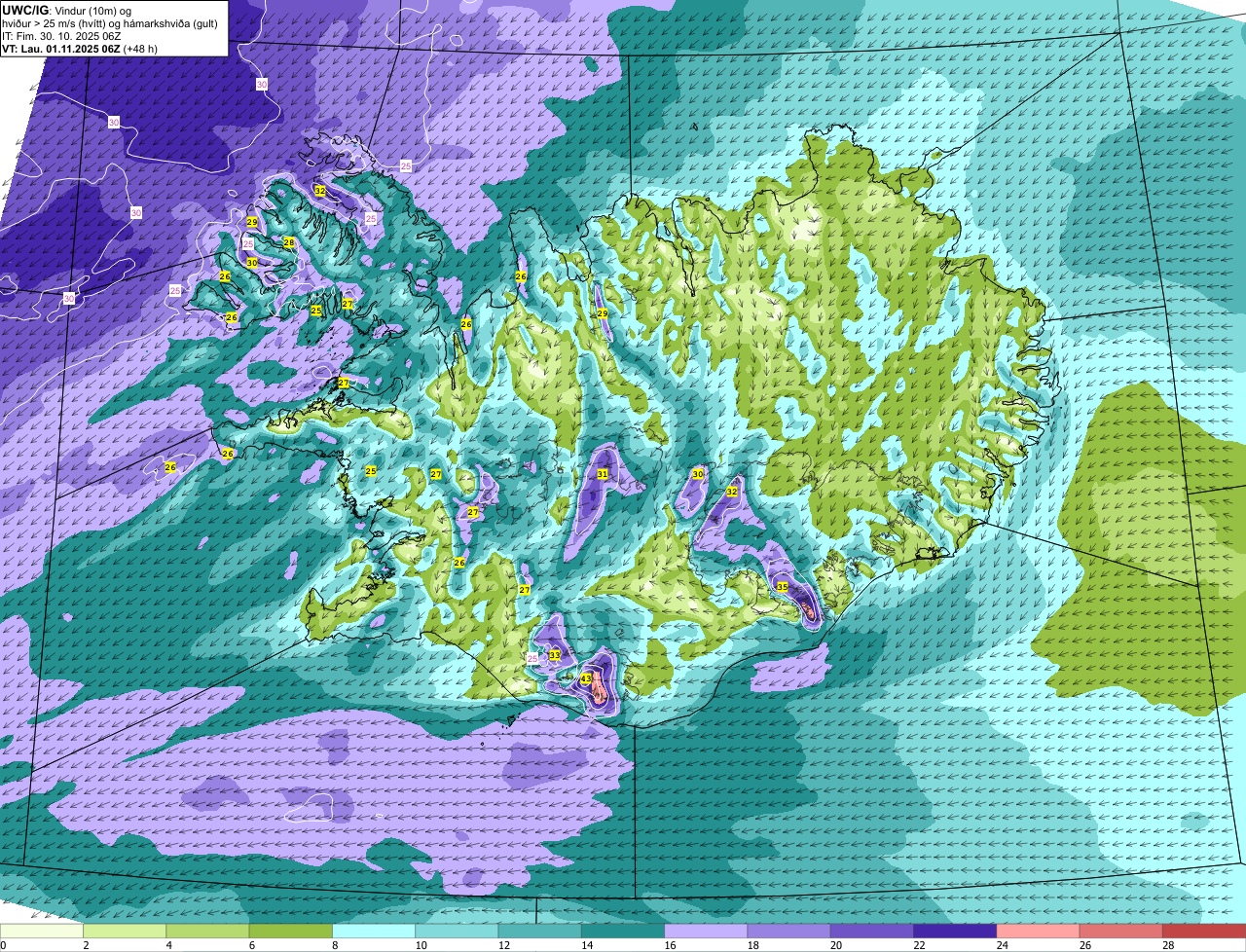Image resolution: width=1246 pixels, height=952 pixels.
Task: Pick the 16–18 lavender scale swatch
Action: [x=706, y=931]
